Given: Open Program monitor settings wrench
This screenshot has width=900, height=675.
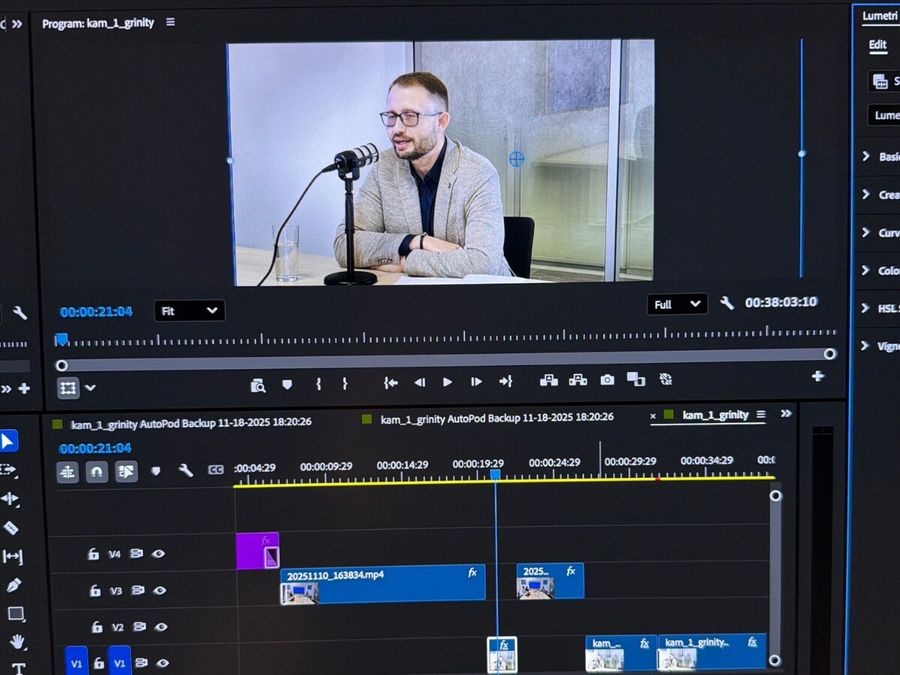Looking at the screenshot, I should click(x=727, y=302).
